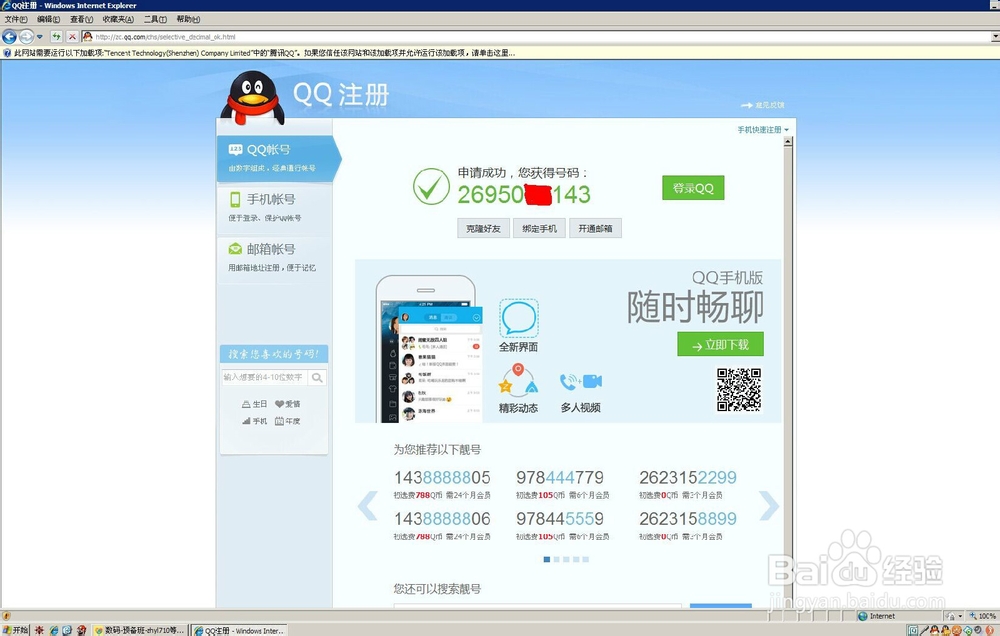Click the 立即下载 button
The height and width of the screenshot is (636, 1000).
(x=720, y=344)
